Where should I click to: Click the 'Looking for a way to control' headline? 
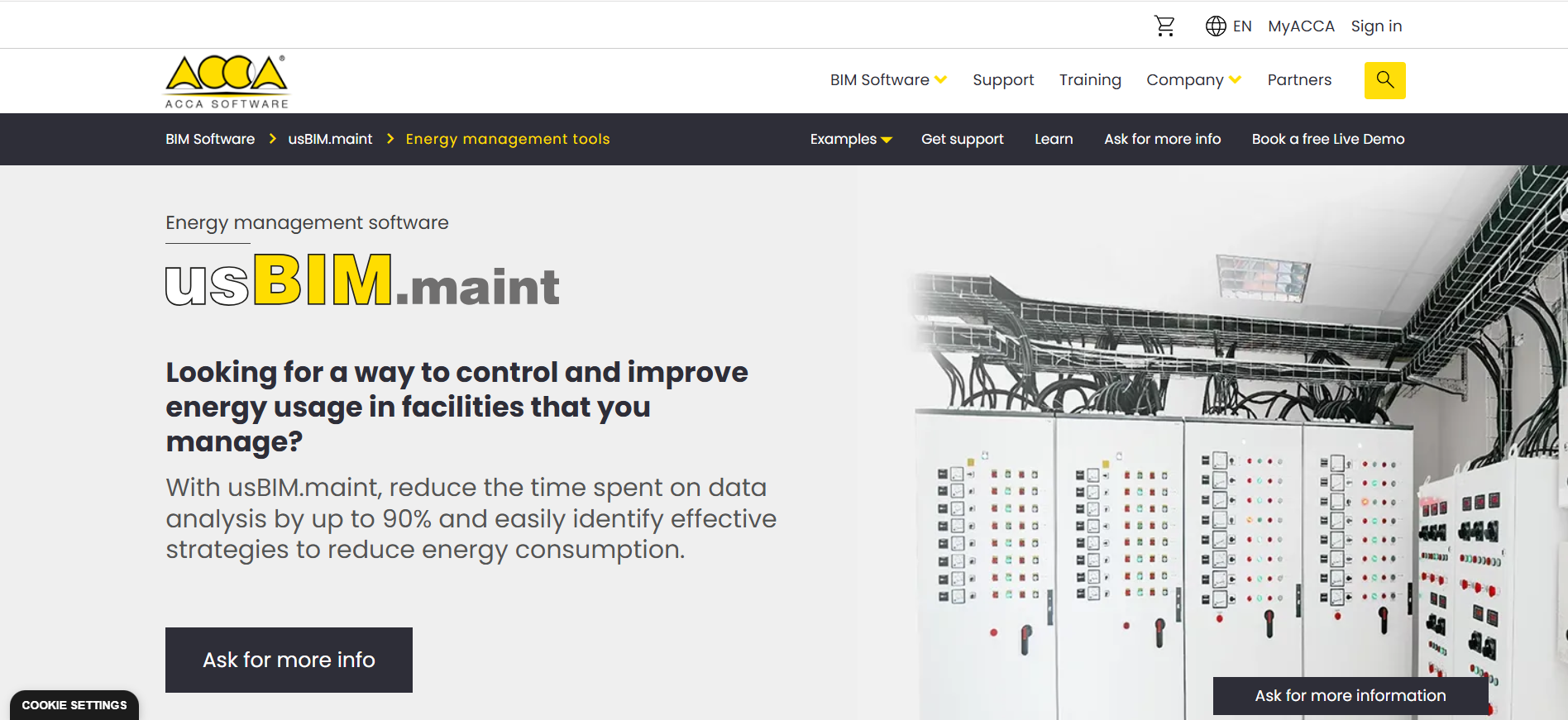(457, 407)
